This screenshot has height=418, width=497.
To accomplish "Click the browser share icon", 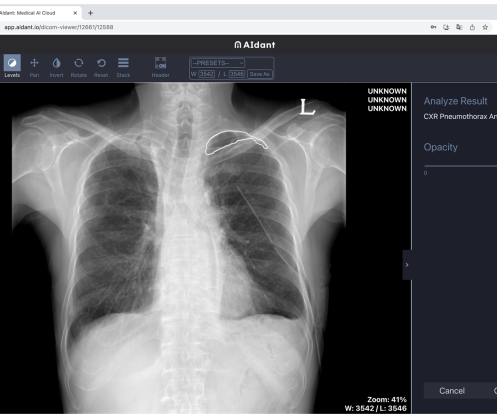I will click(x=472, y=27).
